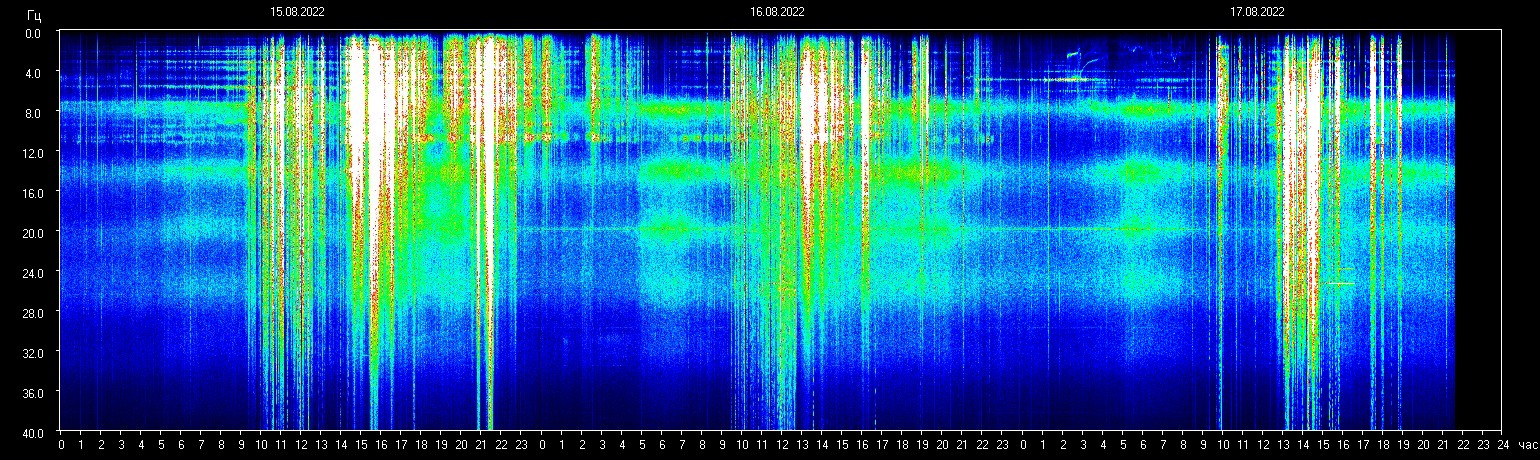Select the 8.0 frequency axis label
This screenshot has width=1540, height=460.
(x=33, y=113)
